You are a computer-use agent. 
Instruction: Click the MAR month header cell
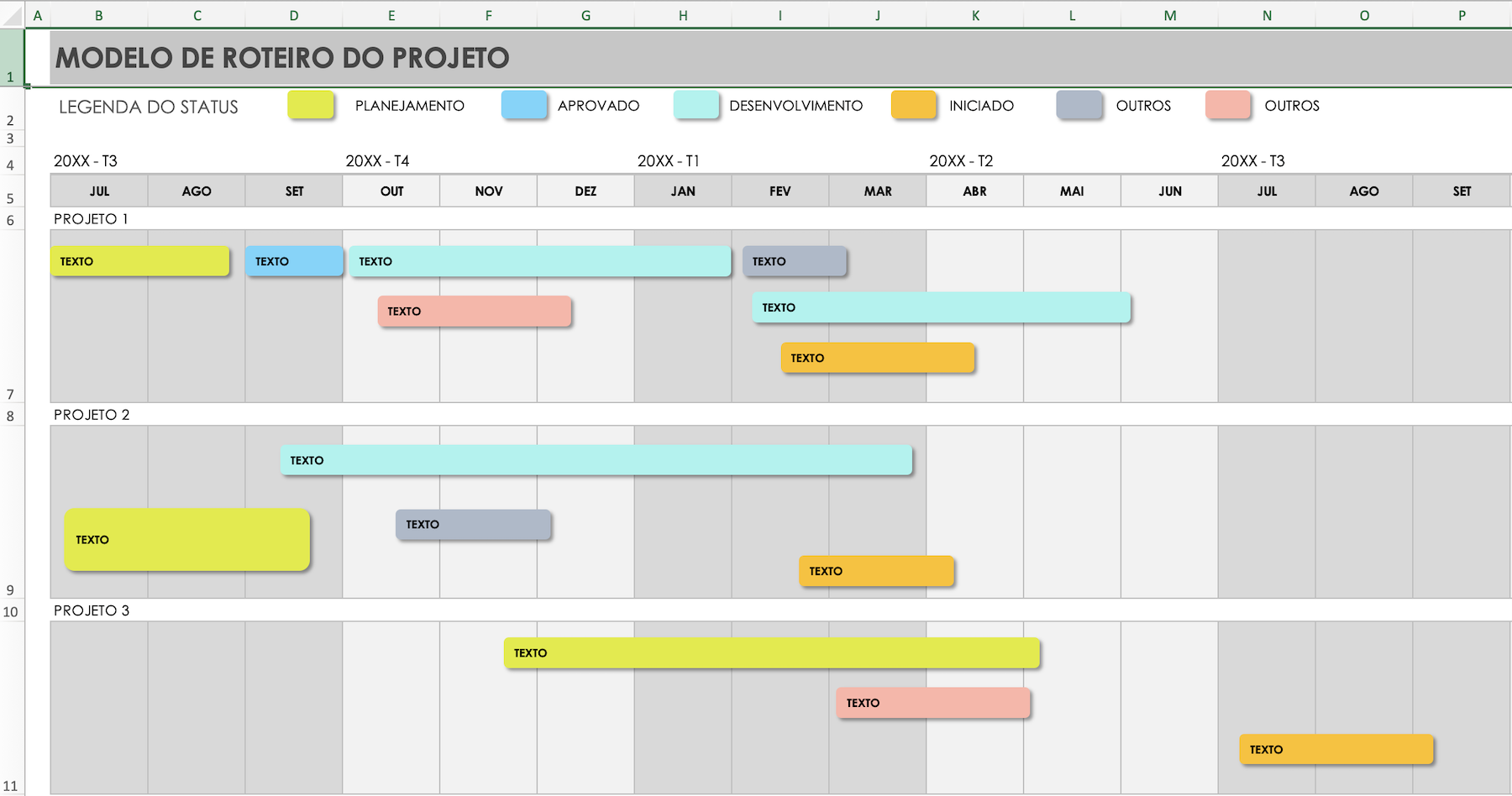878,191
